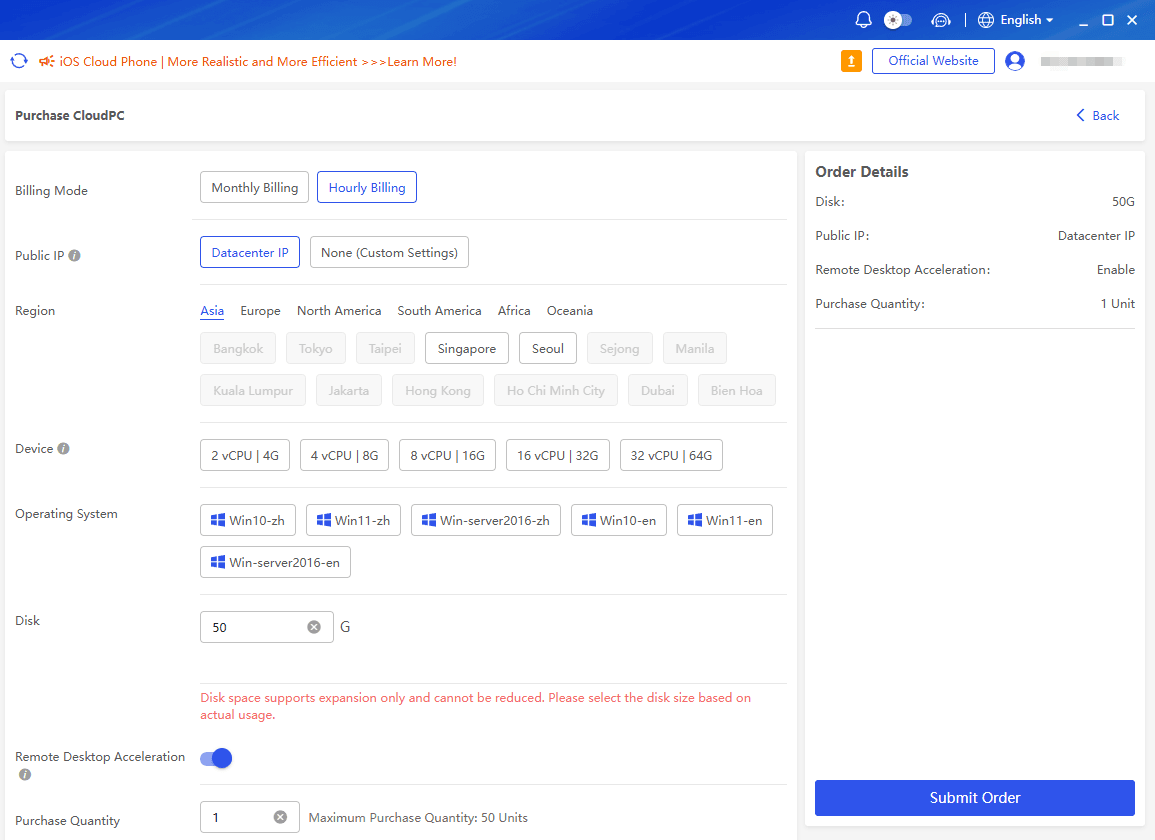The image size is (1155, 840).
Task: Select Hourly Billing mode
Action: click(x=367, y=187)
